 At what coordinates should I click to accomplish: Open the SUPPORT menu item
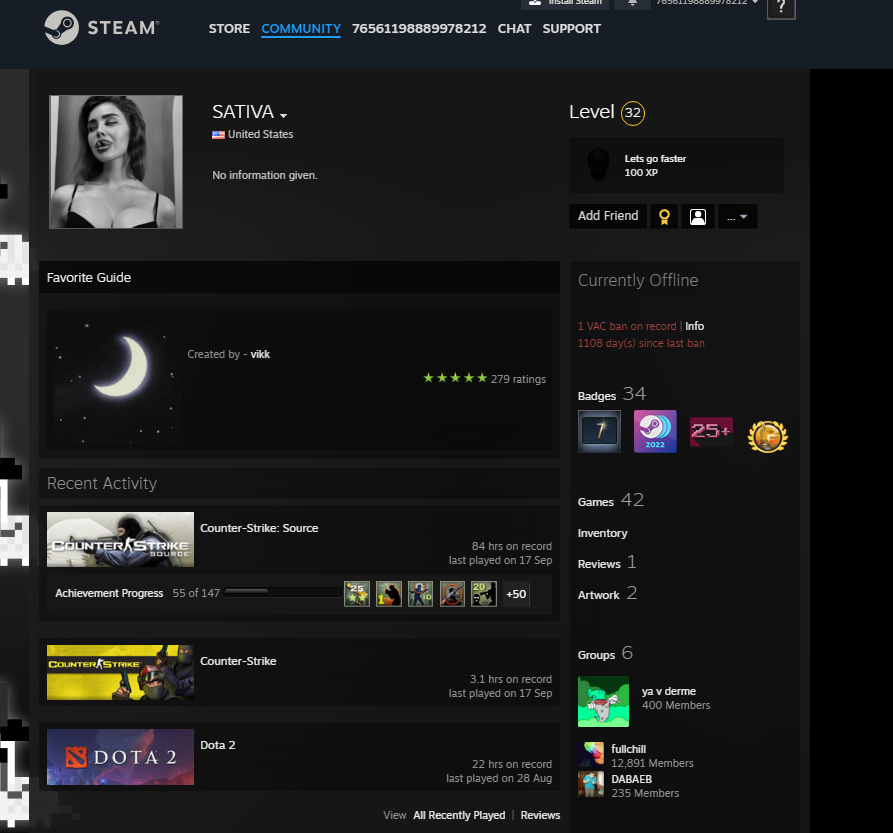571,28
